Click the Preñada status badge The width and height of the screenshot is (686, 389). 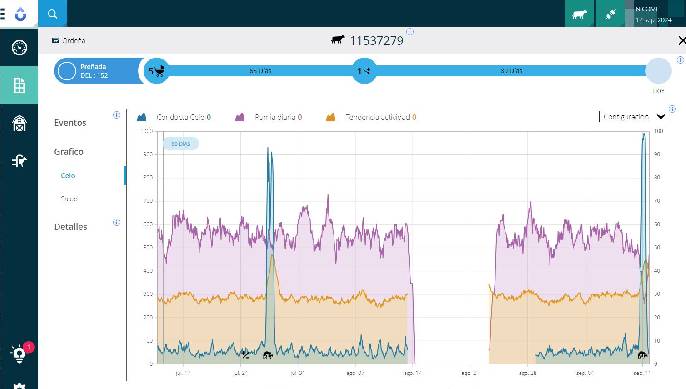[98, 71]
